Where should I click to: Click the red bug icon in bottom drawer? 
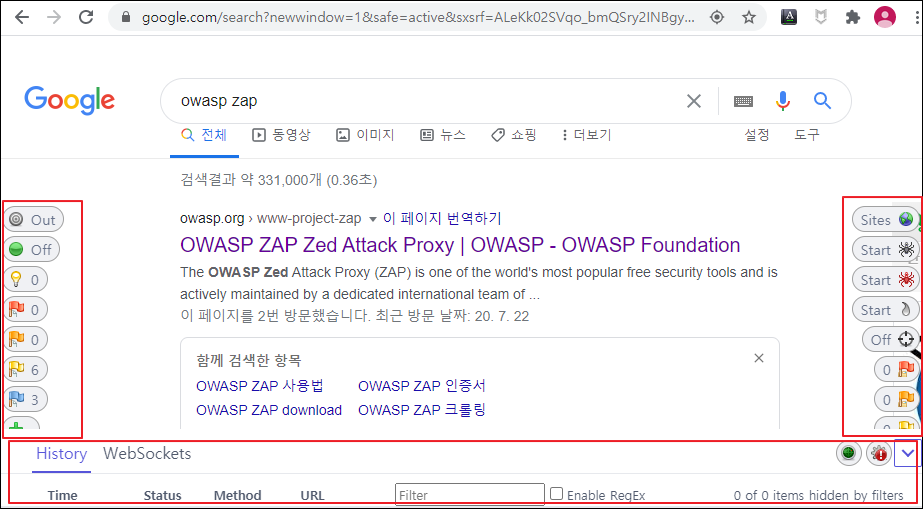(879, 453)
